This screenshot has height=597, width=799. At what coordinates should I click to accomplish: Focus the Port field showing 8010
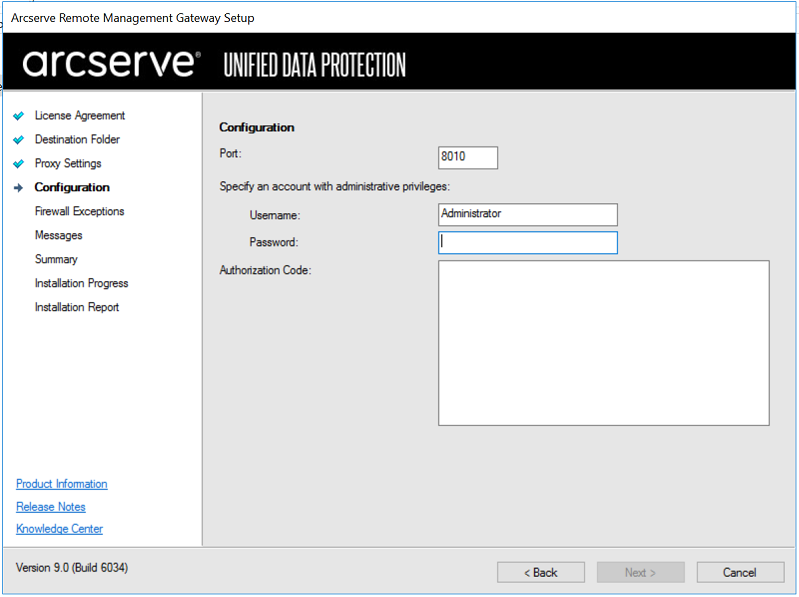click(468, 157)
